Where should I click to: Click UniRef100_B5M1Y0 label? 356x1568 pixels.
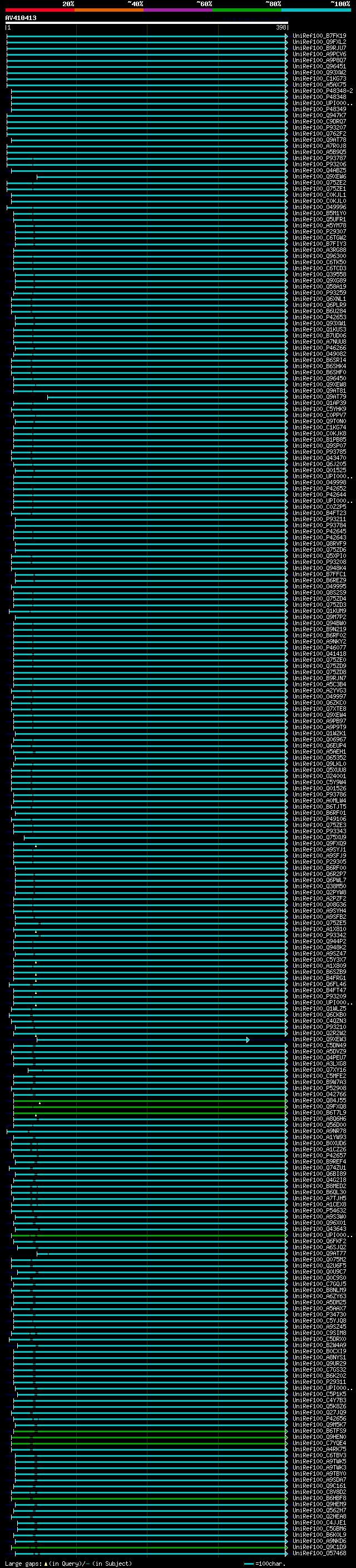coord(319,214)
